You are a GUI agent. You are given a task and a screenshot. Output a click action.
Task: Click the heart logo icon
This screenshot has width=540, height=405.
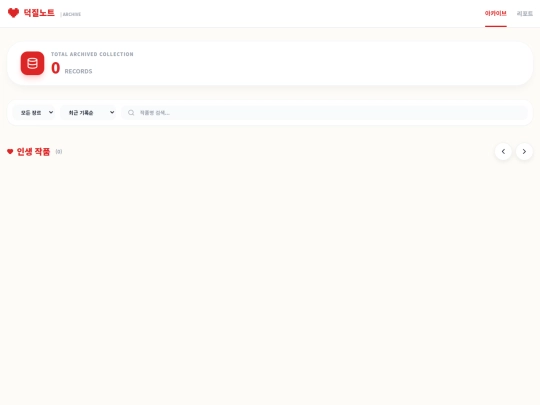(13, 13)
